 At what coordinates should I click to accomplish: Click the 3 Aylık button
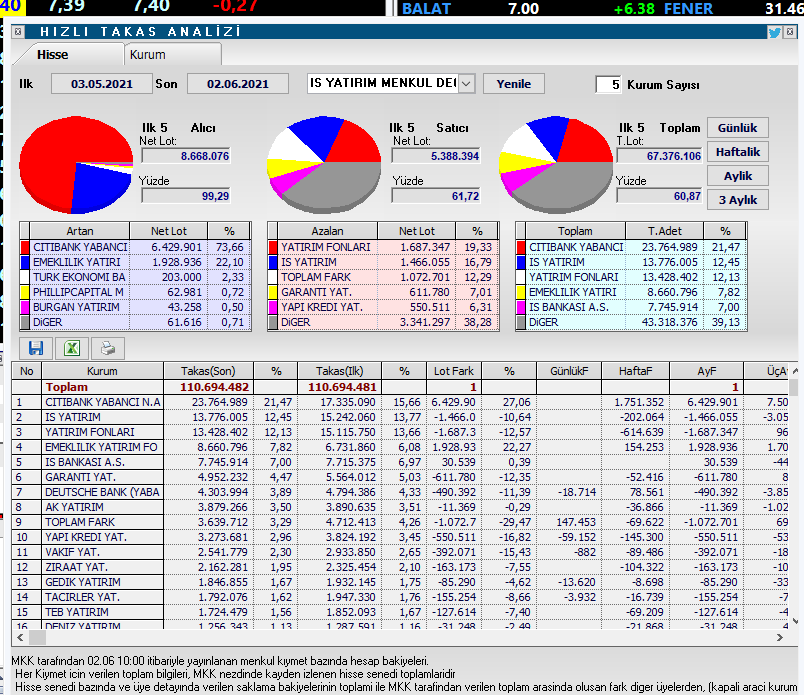click(x=737, y=200)
